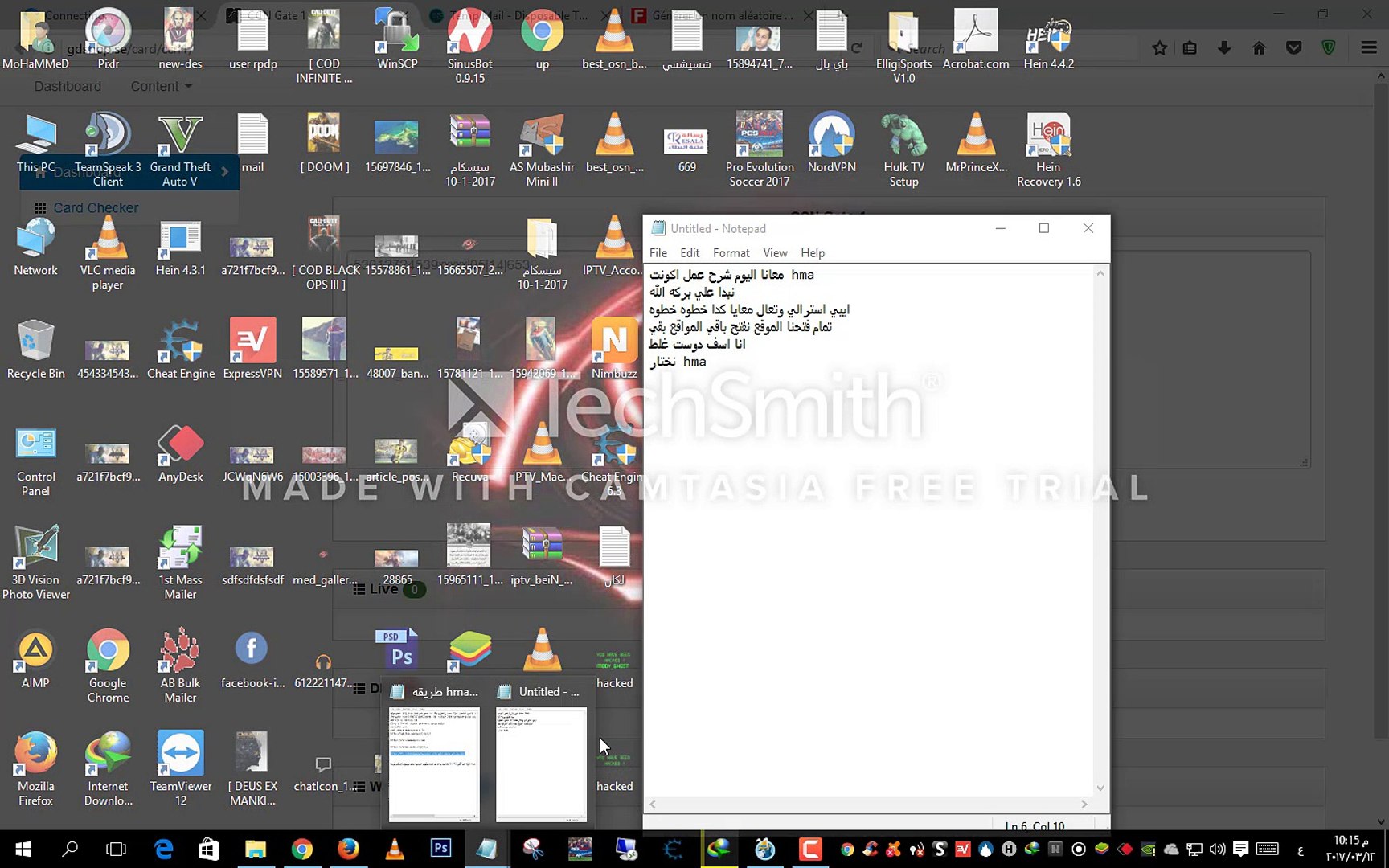Open the Edit menu in Notepad
Image resolution: width=1389 pixels, height=868 pixels.
pyautogui.click(x=690, y=252)
